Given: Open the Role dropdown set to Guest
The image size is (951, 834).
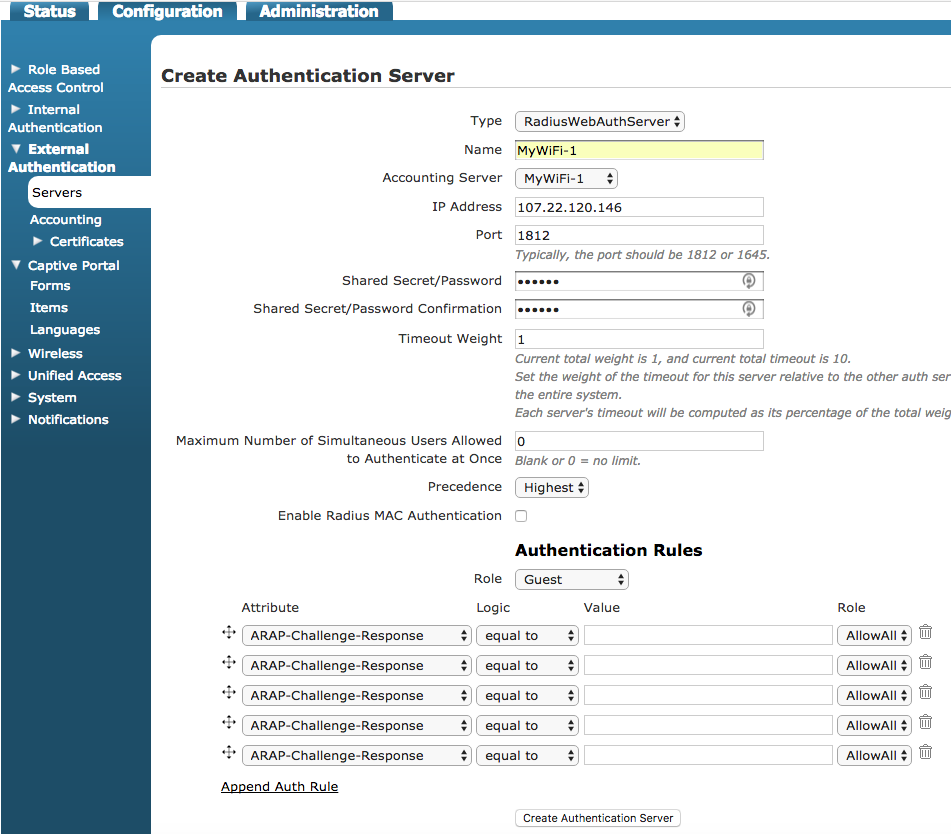Looking at the screenshot, I should point(572,580).
